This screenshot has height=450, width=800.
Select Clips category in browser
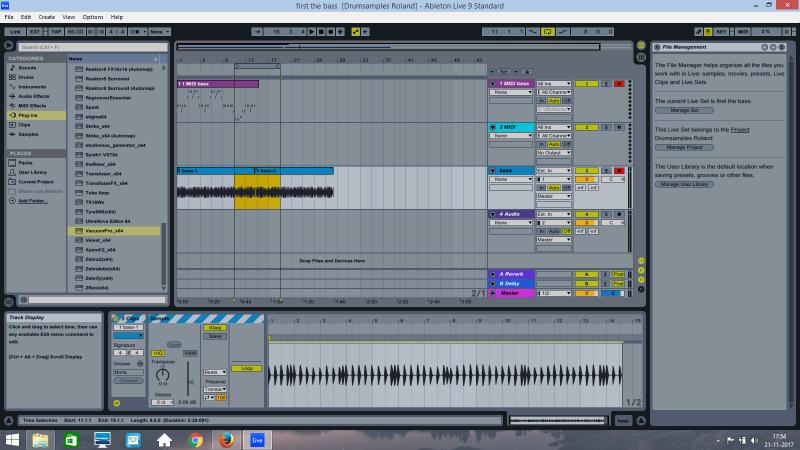coord(24,124)
